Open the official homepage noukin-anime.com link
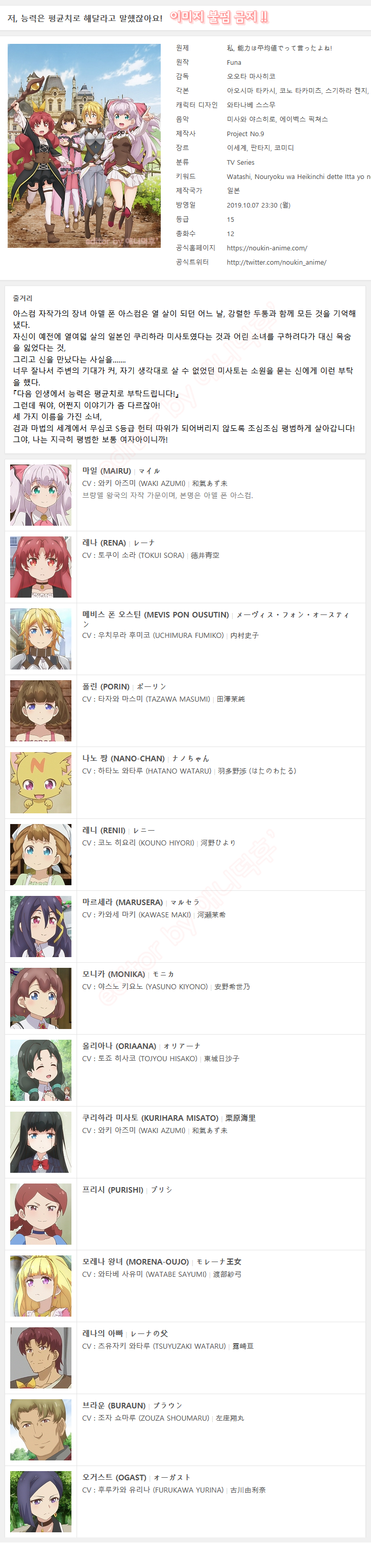The height and width of the screenshot is (1568, 371). [x=267, y=248]
